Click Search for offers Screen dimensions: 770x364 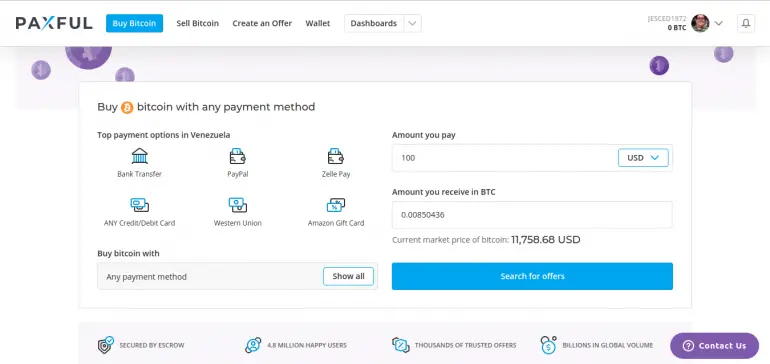532,276
